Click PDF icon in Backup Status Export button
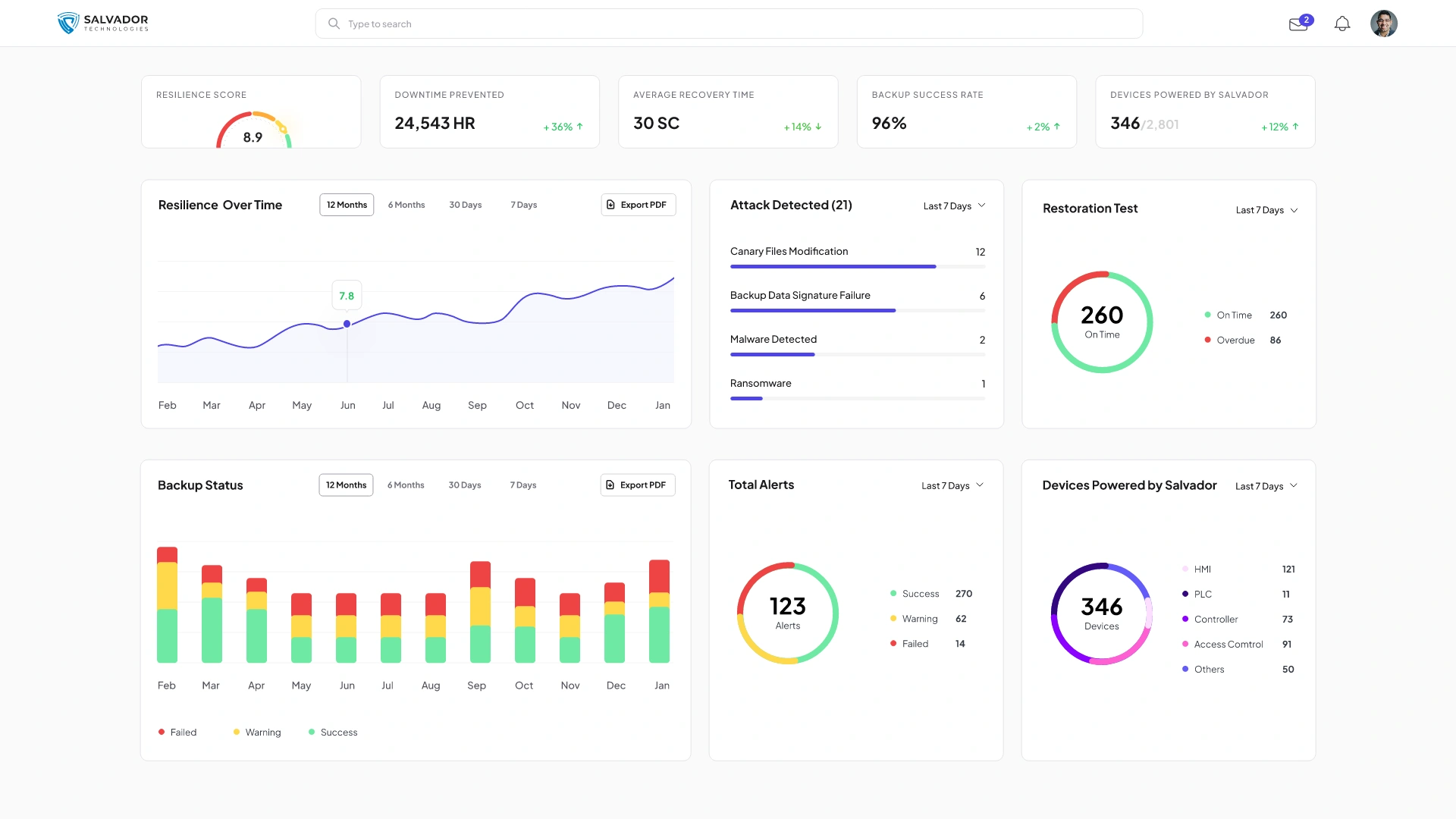Image resolution: width=1456 pixels, height=819 pixels. pos(610,485)
